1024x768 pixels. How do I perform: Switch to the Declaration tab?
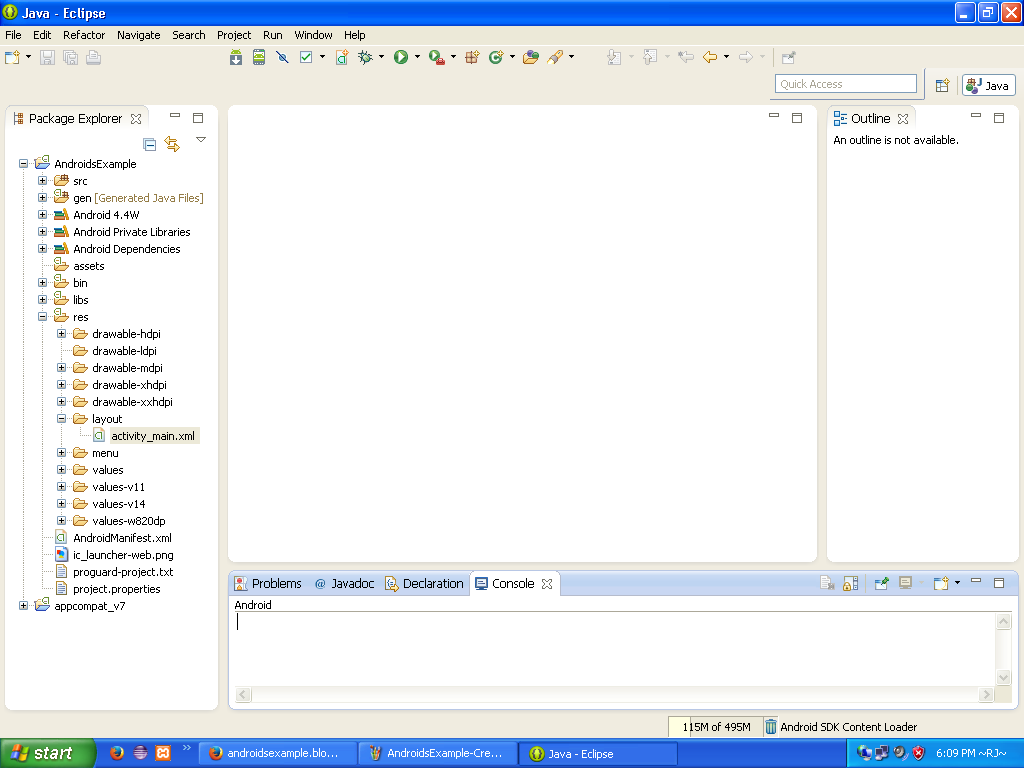(x=424, y=583)
